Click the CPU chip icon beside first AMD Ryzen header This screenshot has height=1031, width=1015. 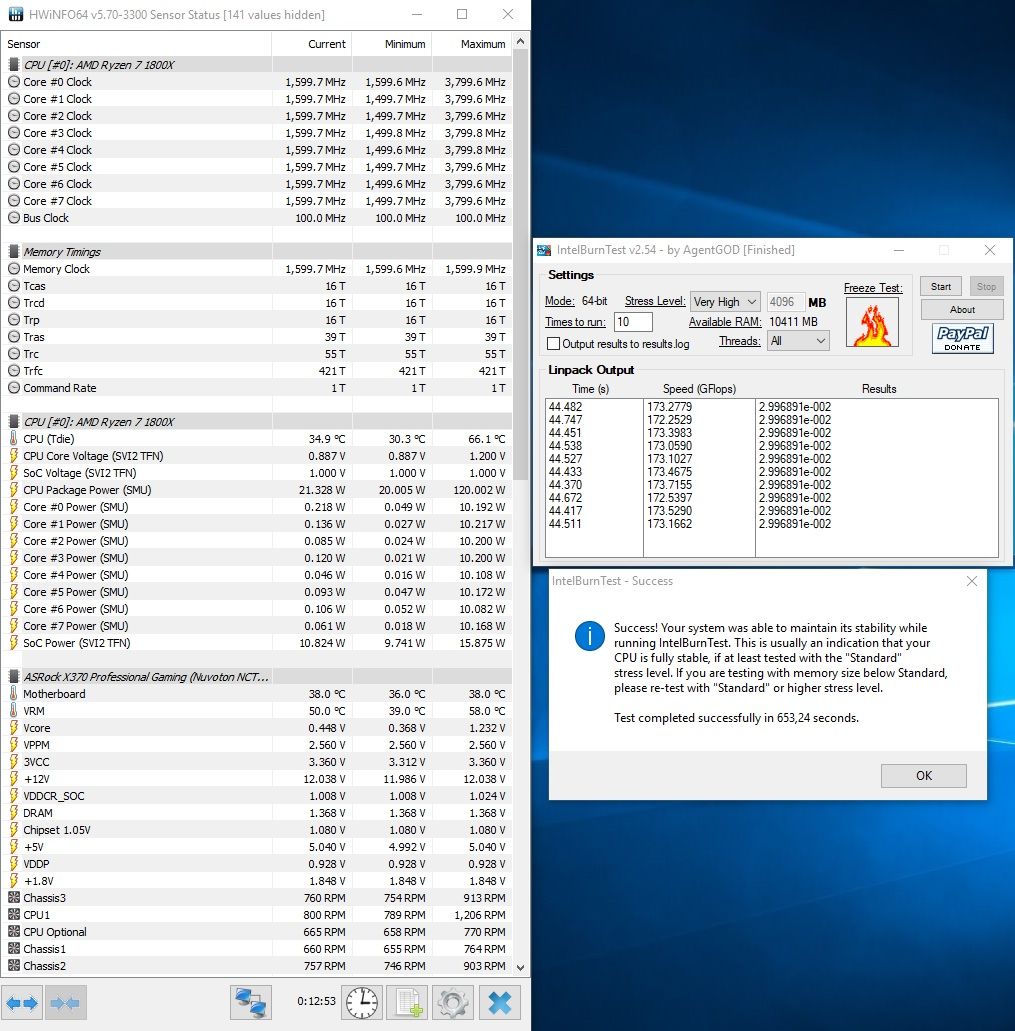(x=14, y=64)
